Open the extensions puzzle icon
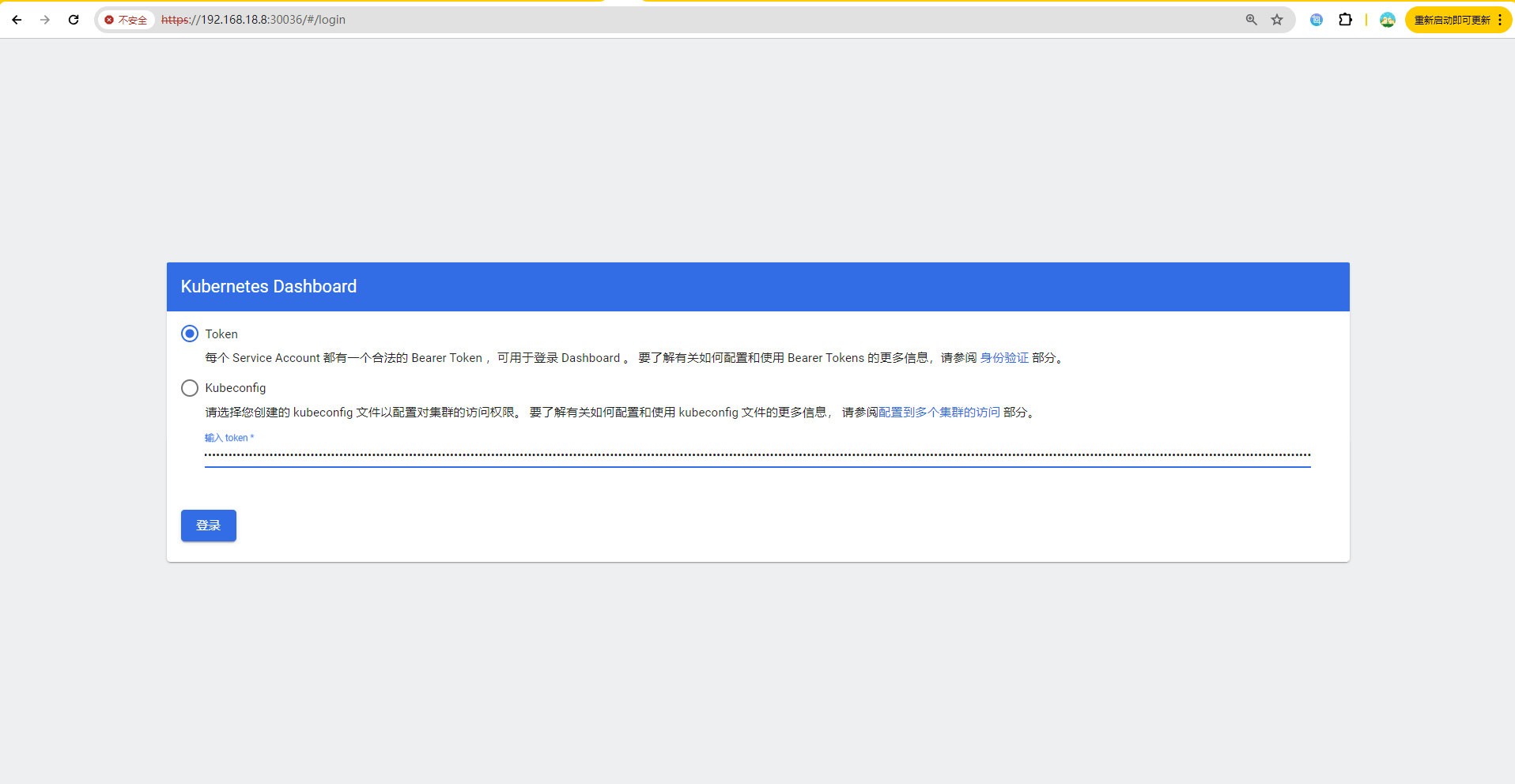The width and height of the screenshot is (1515, 784). pyautogui.click(x=1345, y=20)
